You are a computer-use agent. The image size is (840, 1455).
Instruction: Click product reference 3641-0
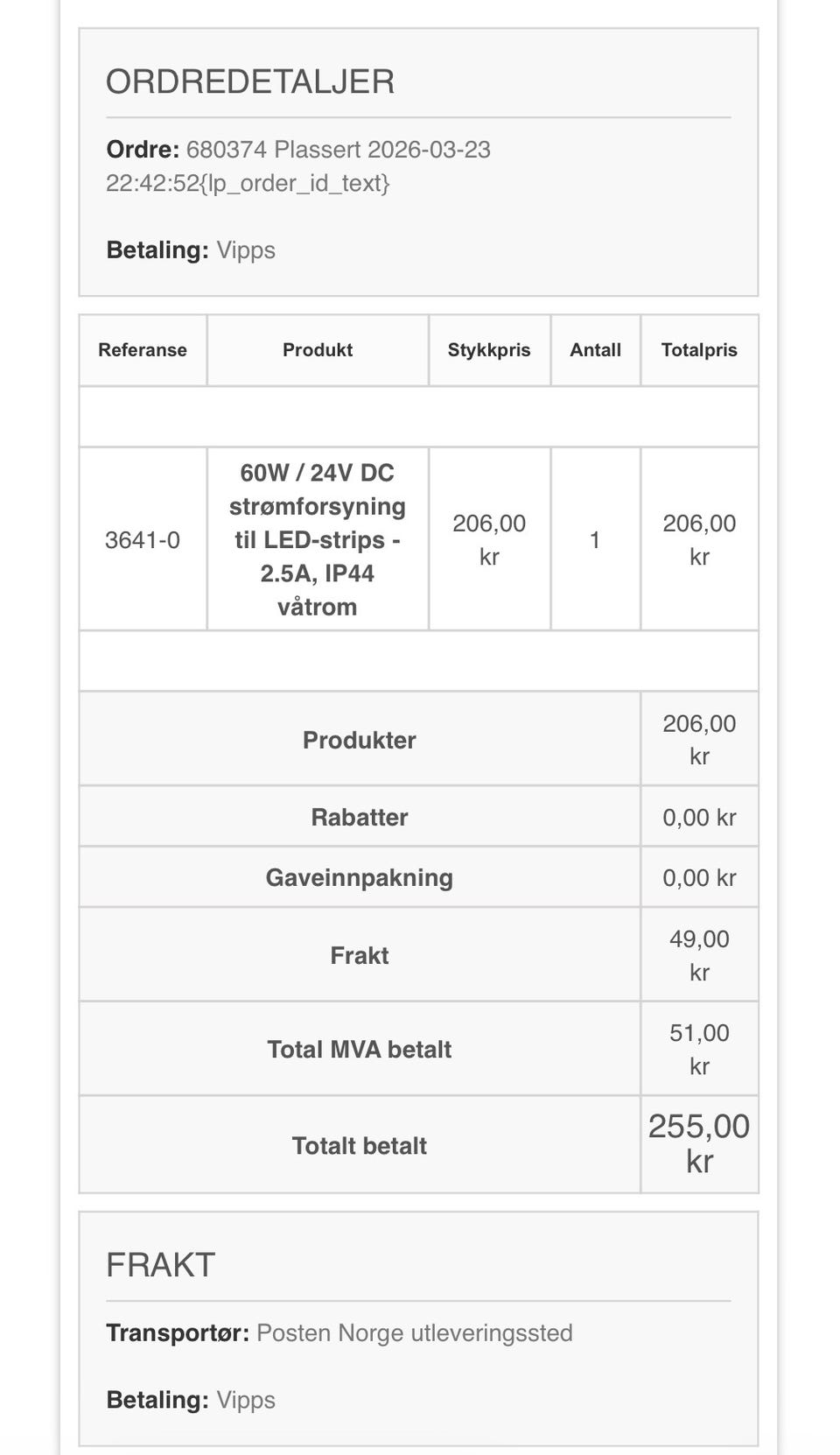[143, 540]
